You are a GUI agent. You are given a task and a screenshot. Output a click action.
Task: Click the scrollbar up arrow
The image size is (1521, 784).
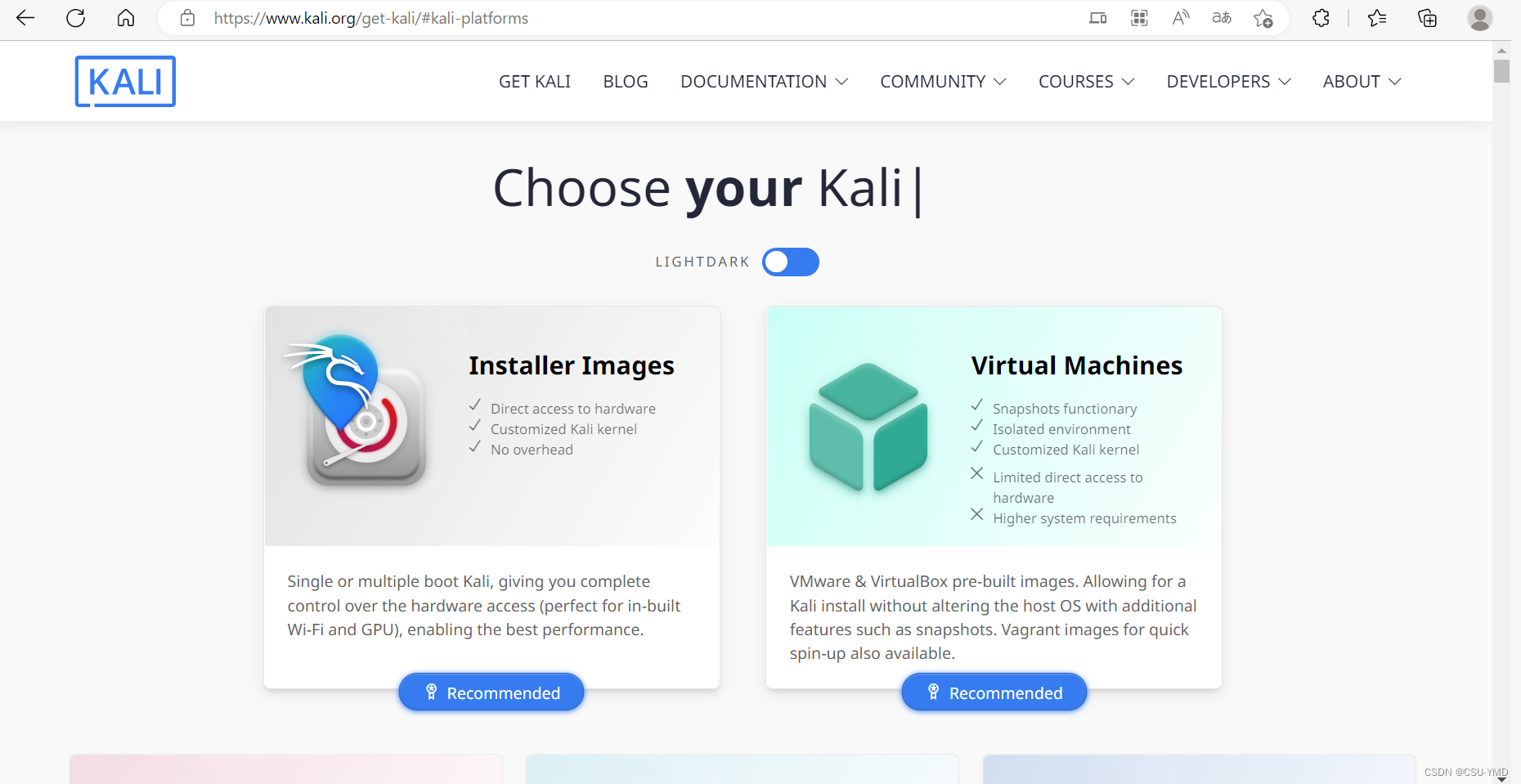click(x=1501, y=50)
